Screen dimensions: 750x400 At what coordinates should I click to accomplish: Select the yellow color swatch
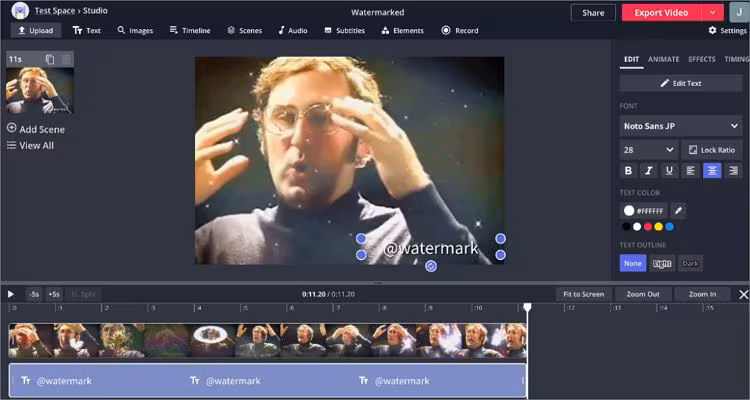coord(659,227)
